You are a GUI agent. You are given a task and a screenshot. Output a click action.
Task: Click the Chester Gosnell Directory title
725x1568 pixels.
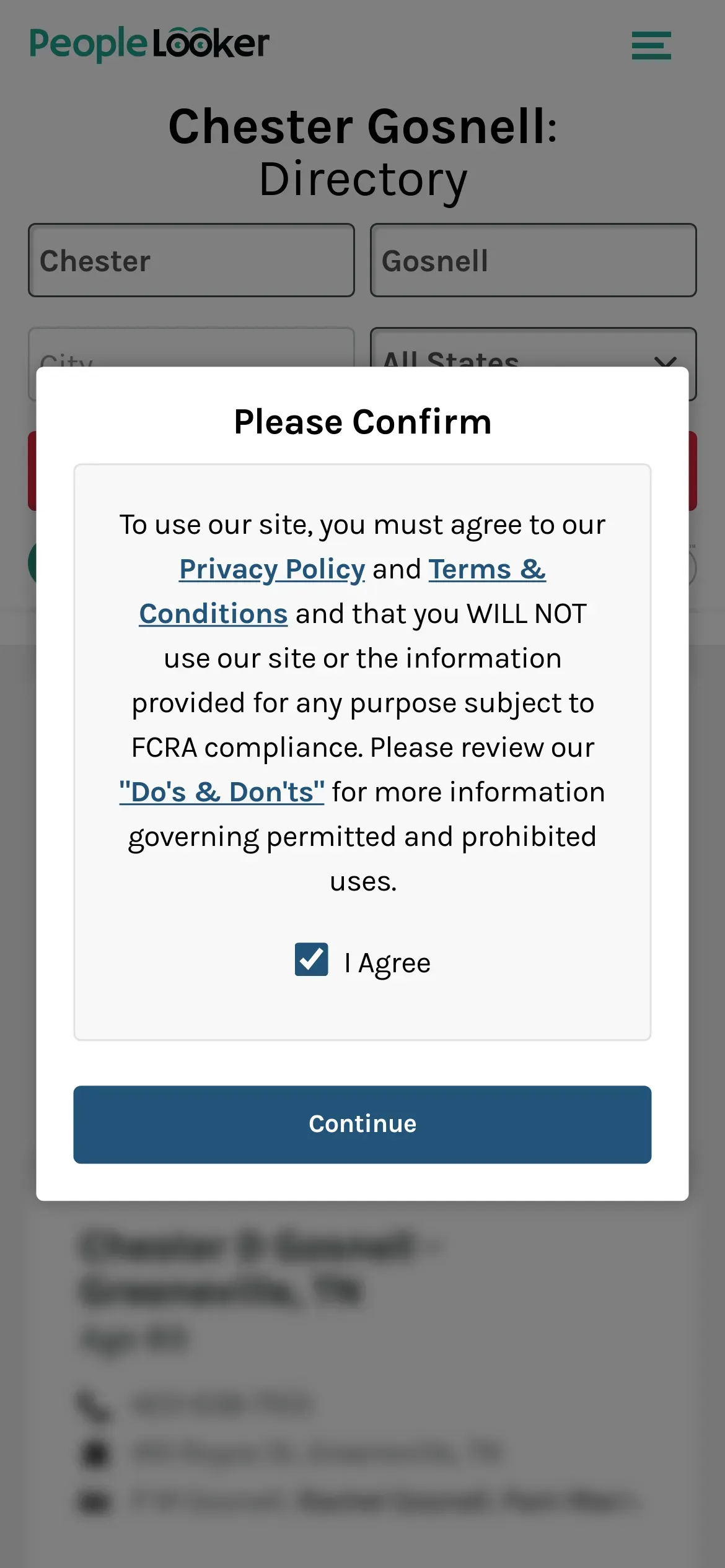362,152
